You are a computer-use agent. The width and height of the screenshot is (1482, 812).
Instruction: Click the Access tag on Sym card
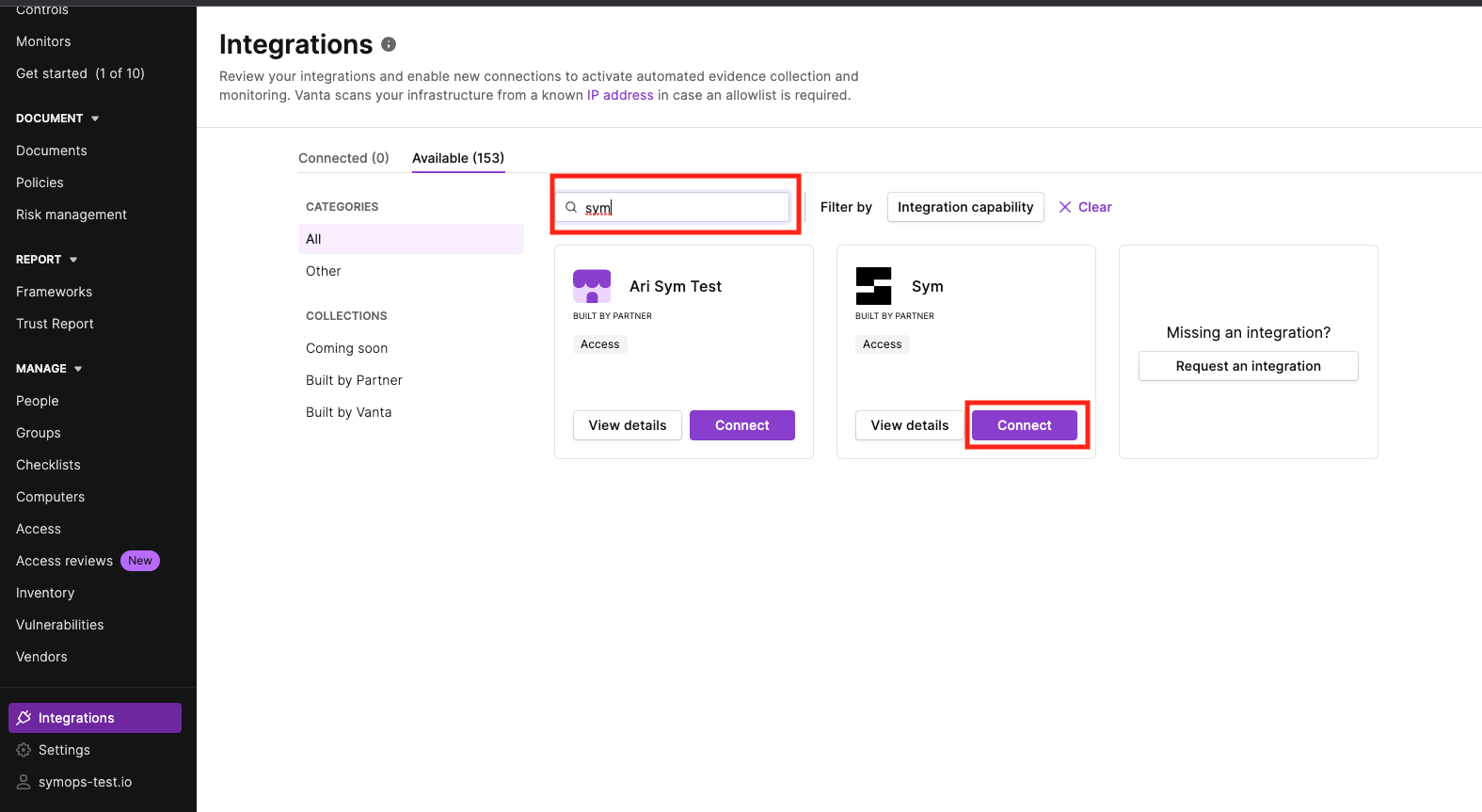point(883,344)
